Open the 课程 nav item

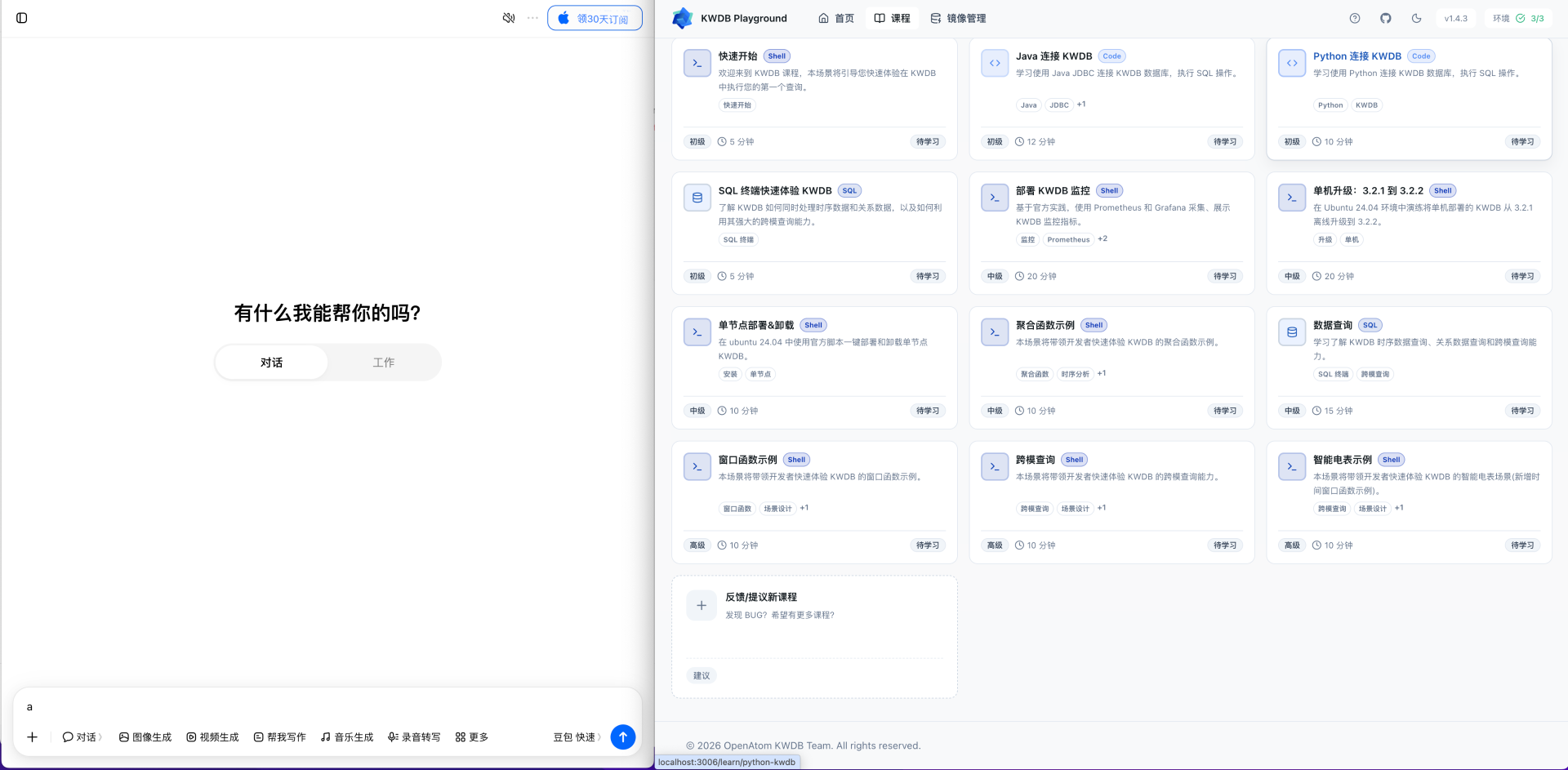892,18
